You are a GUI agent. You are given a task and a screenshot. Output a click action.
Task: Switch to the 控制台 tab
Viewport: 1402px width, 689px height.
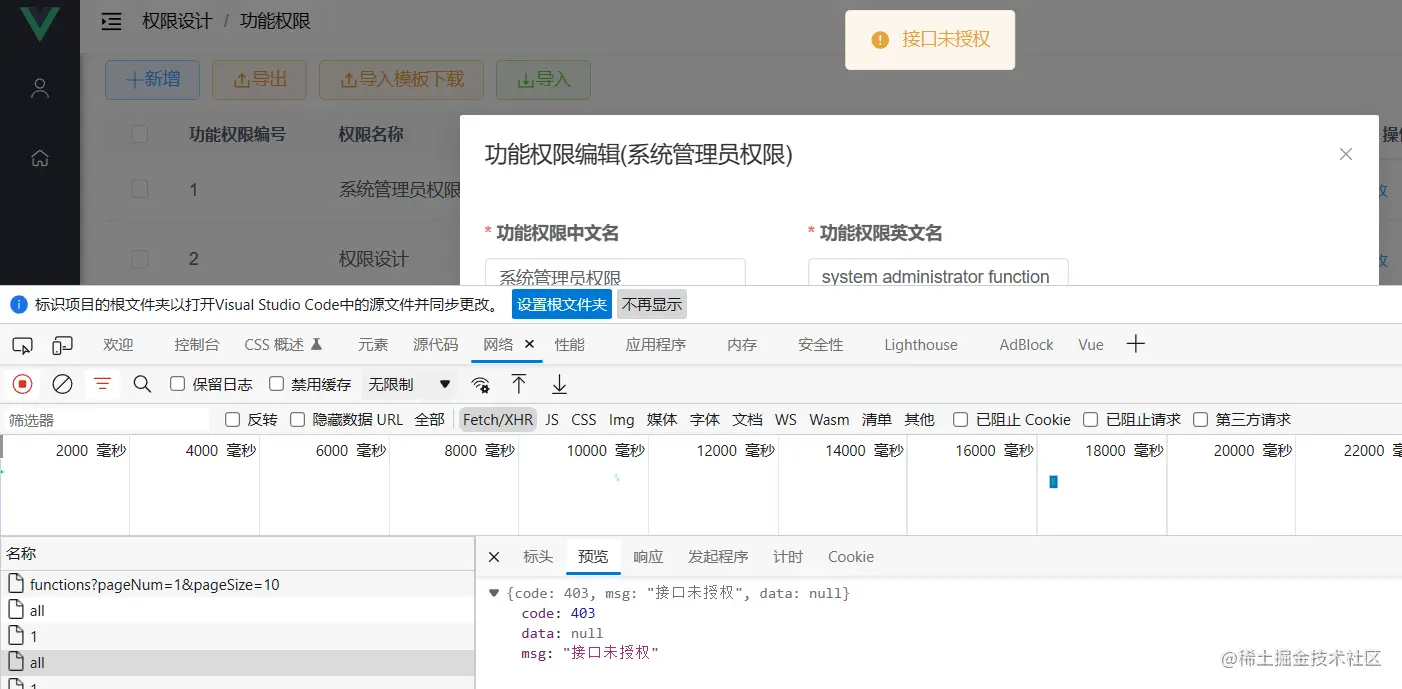196,345
